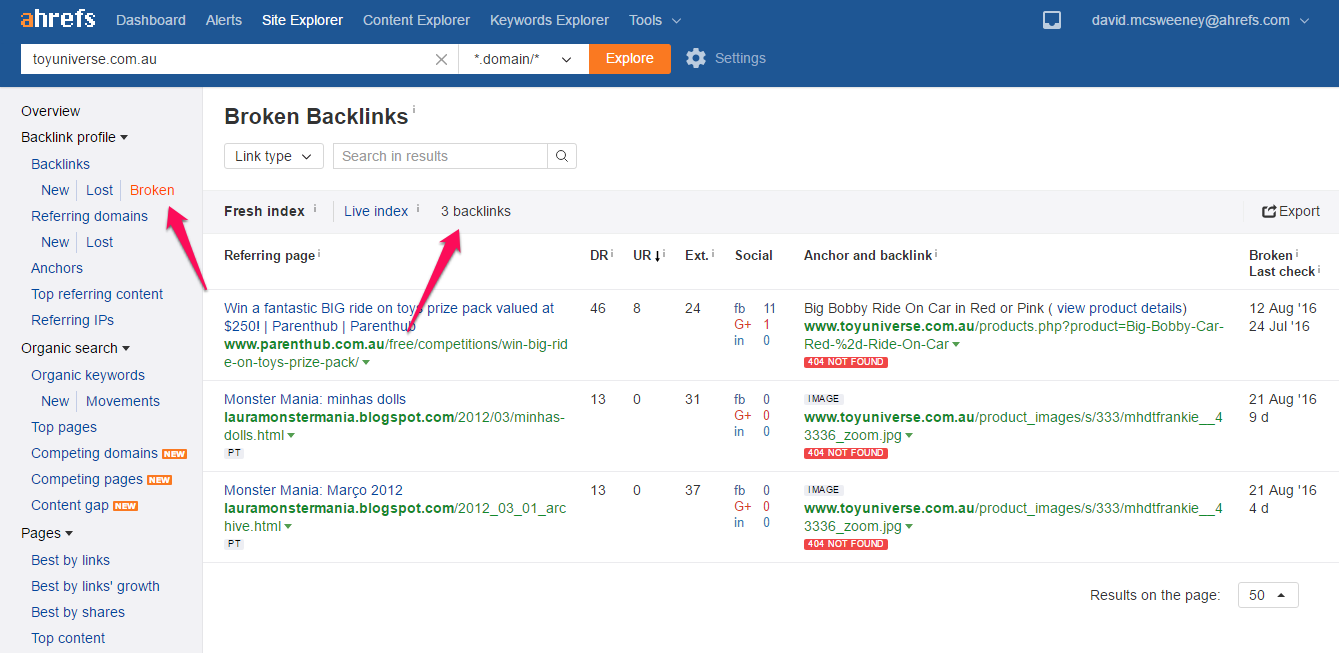1339x653 pixels.
Task: Click the info icon next to Fresh index
Action: (x=315, y=209)
